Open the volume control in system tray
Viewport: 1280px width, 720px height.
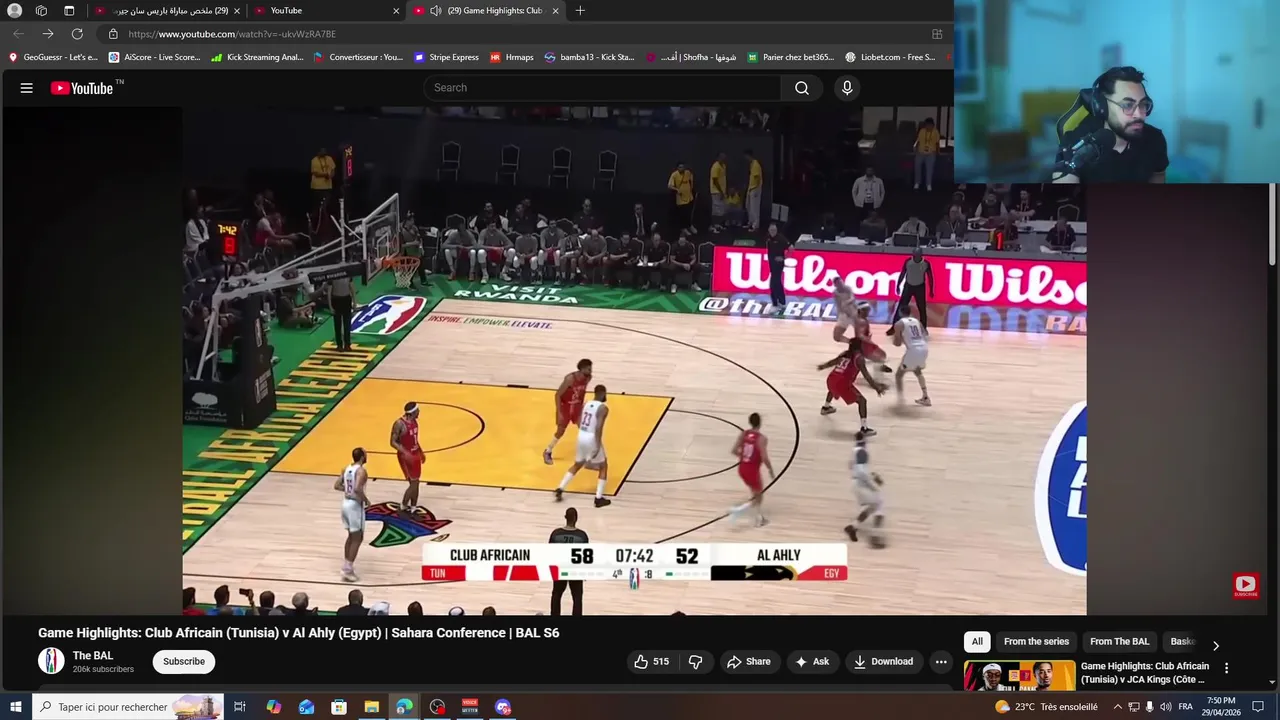click(1165, 707)
